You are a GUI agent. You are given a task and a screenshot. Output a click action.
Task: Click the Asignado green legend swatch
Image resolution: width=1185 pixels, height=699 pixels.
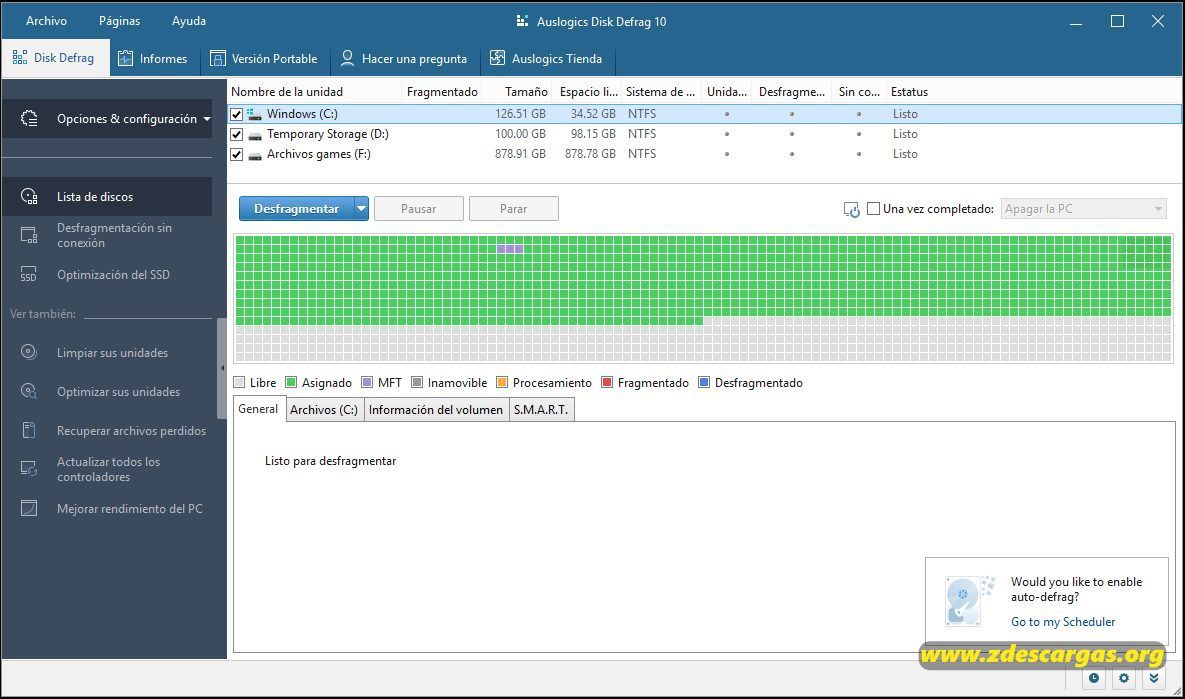(x=291, y=382)
